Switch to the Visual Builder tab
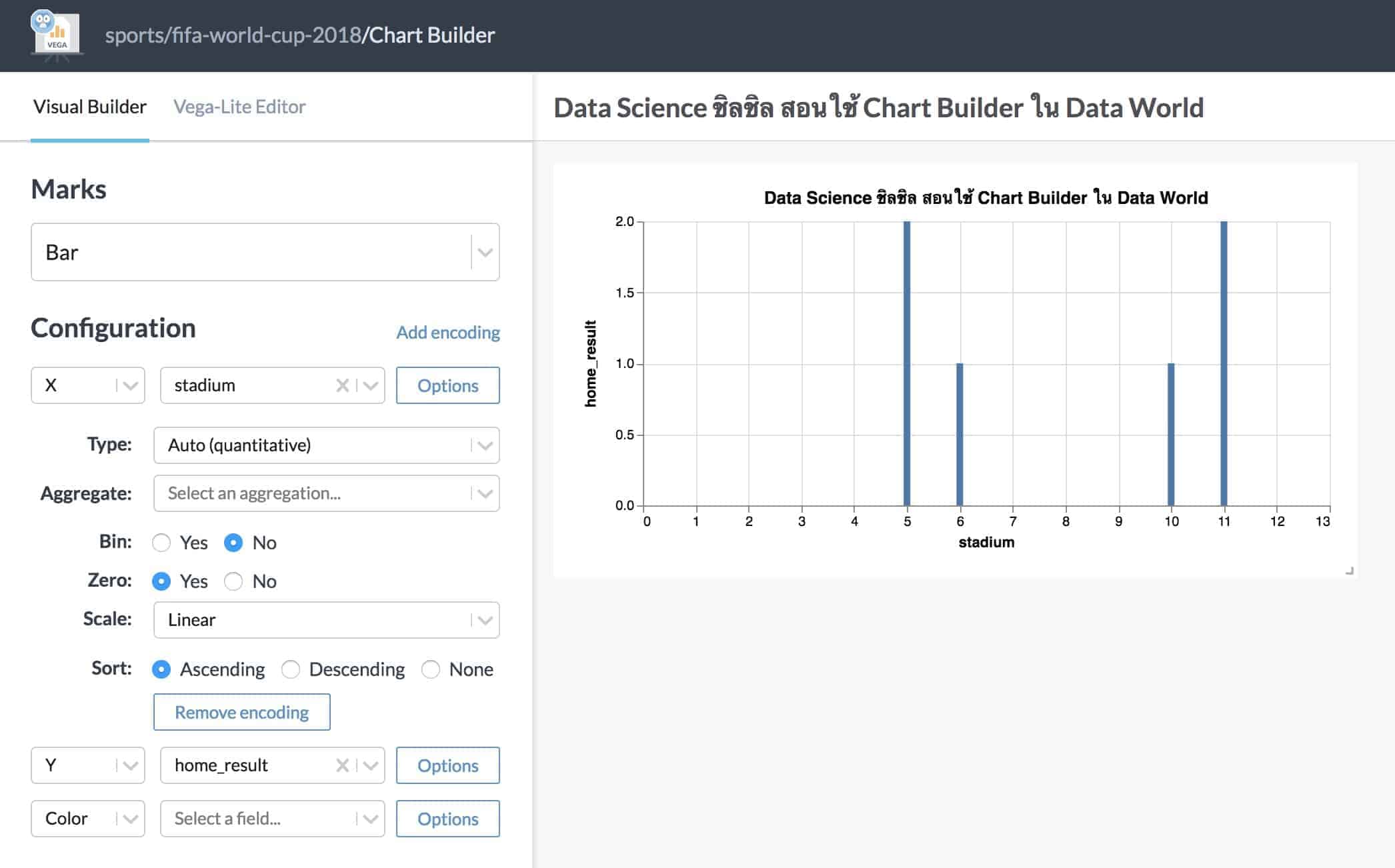The width and height of the screenshot is (1395, 868). pos(90,107)
